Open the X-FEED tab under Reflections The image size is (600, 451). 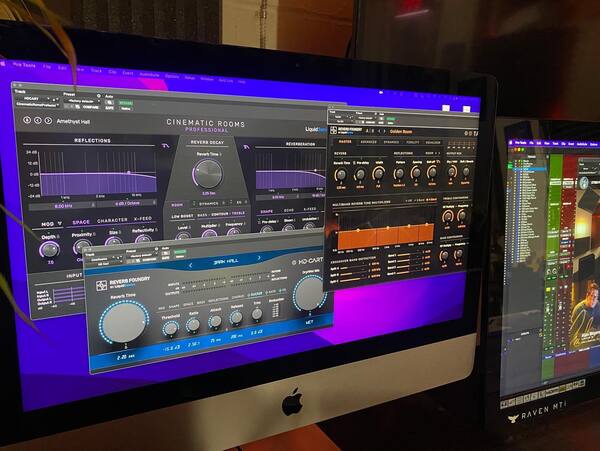coord(143,219)
